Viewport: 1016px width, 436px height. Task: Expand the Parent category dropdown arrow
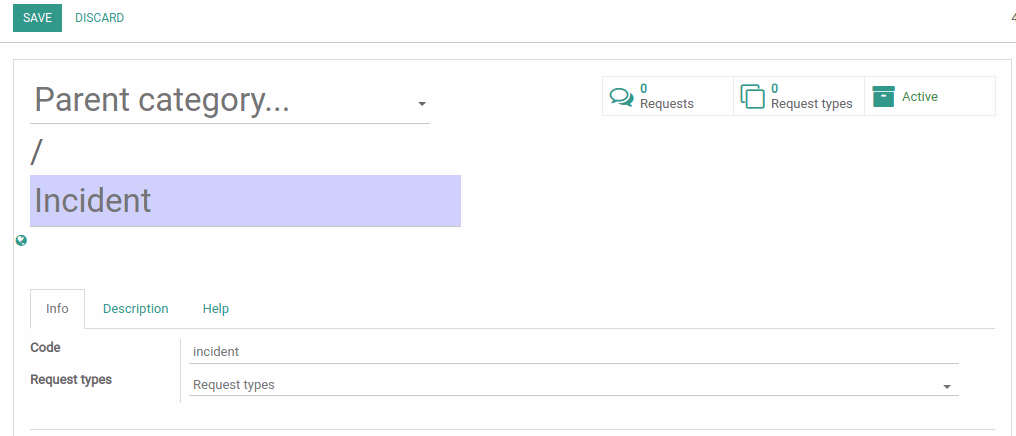click(422, 104)
